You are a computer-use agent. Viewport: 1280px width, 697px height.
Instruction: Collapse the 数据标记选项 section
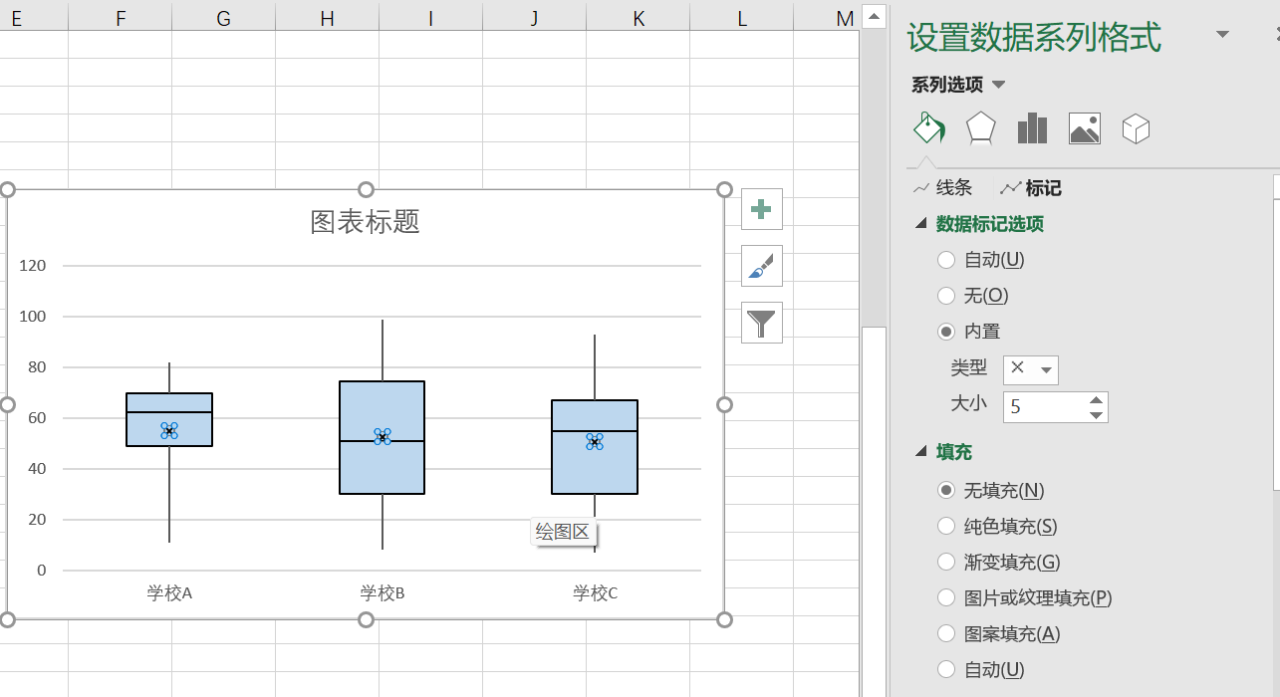tap(921, 224)
